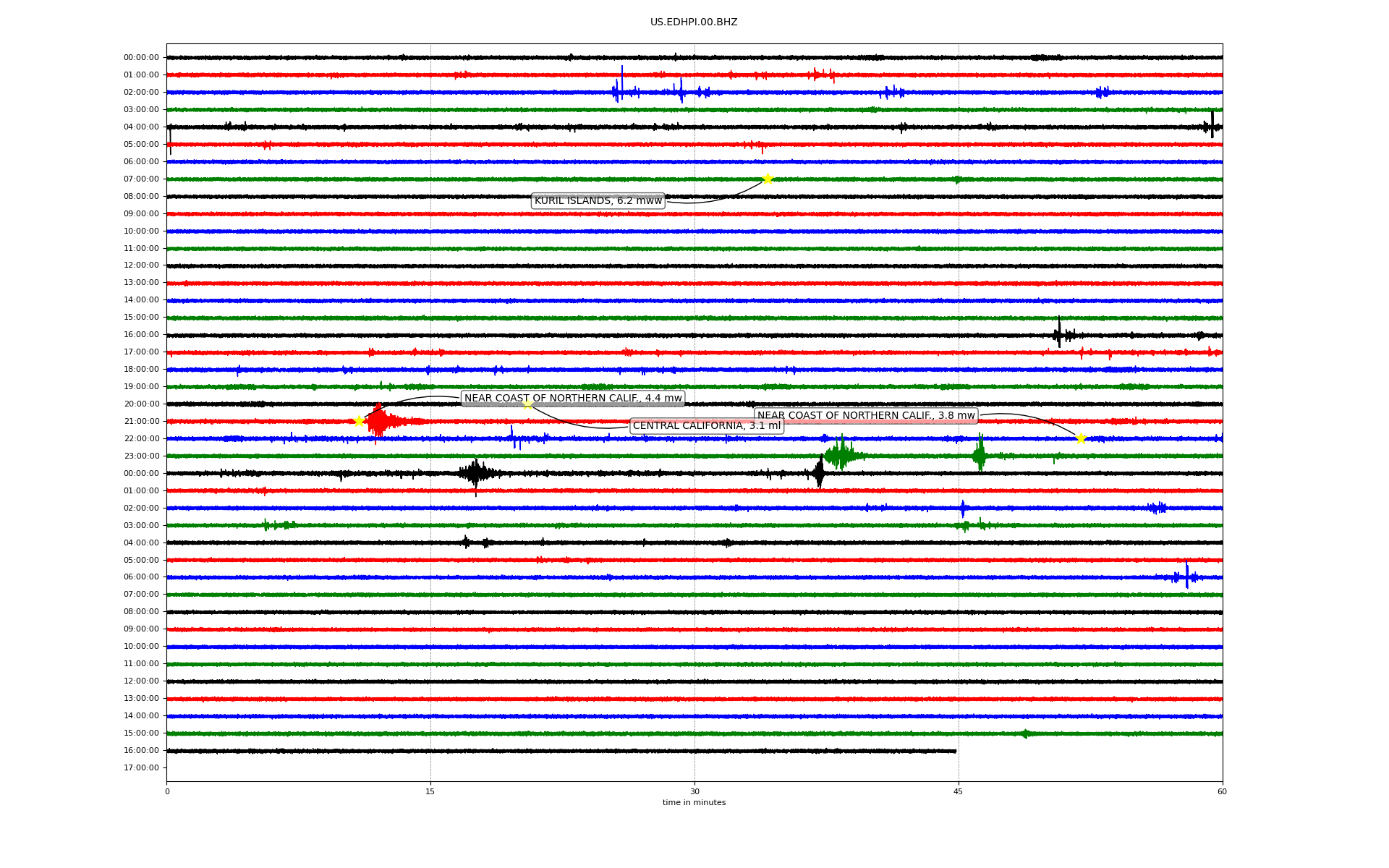
Task: Click the KURIL ISLANDS 6.2 mww label
Action: pyautogui.click(x=598, y=200)
